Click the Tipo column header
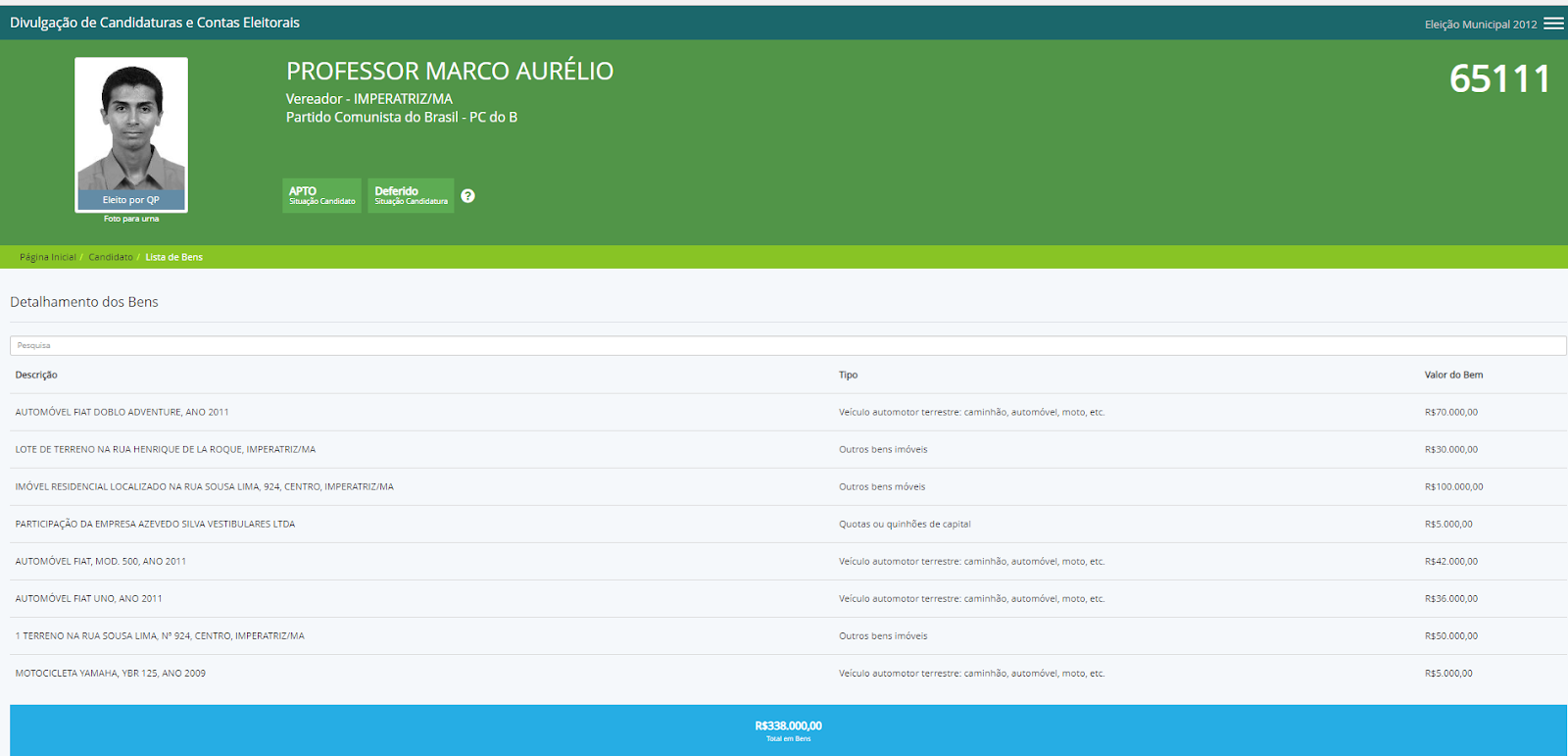 [849, 375]
